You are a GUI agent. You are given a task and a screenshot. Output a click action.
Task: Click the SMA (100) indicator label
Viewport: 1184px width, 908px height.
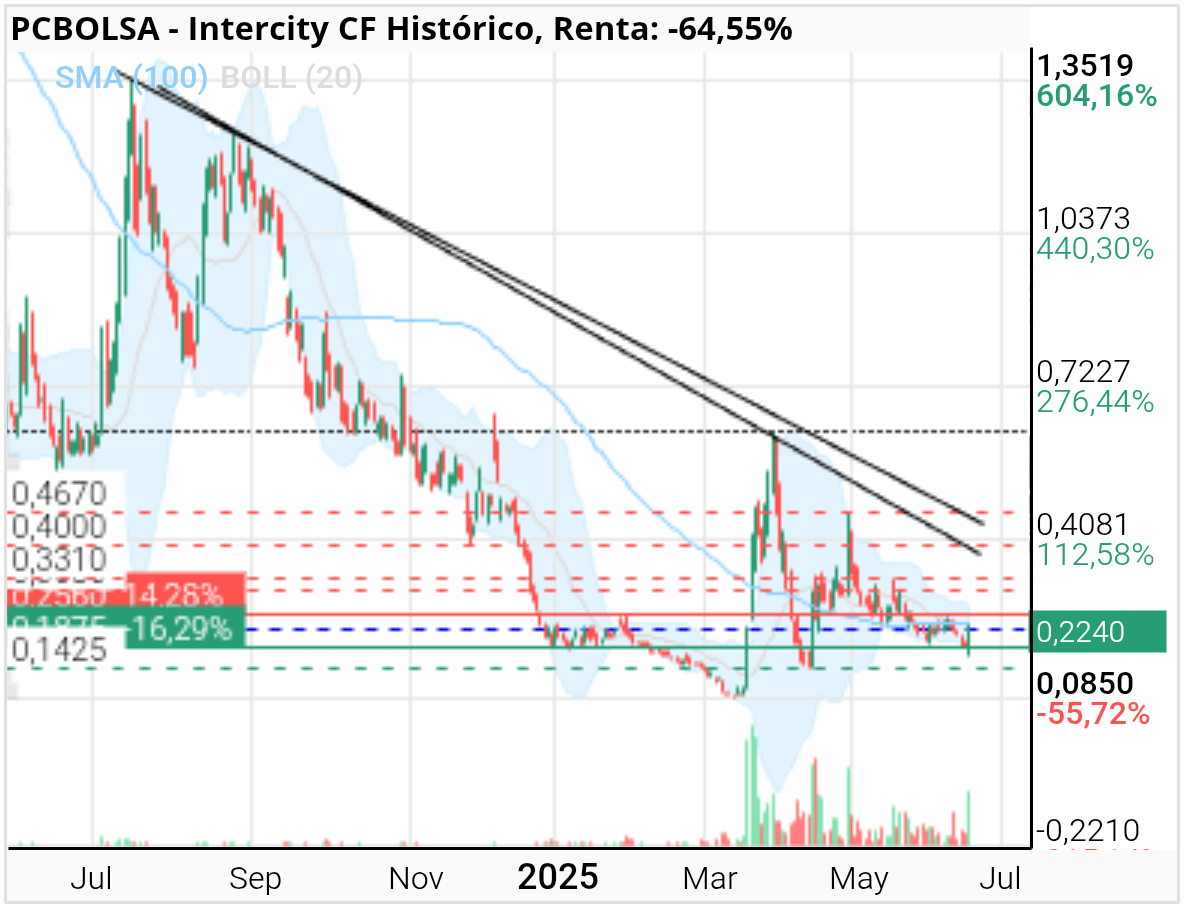[131, 78]
